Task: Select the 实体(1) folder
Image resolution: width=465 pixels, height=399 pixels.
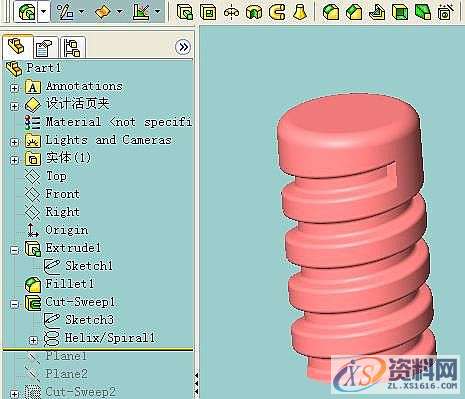Action: (x=68, y=158)
